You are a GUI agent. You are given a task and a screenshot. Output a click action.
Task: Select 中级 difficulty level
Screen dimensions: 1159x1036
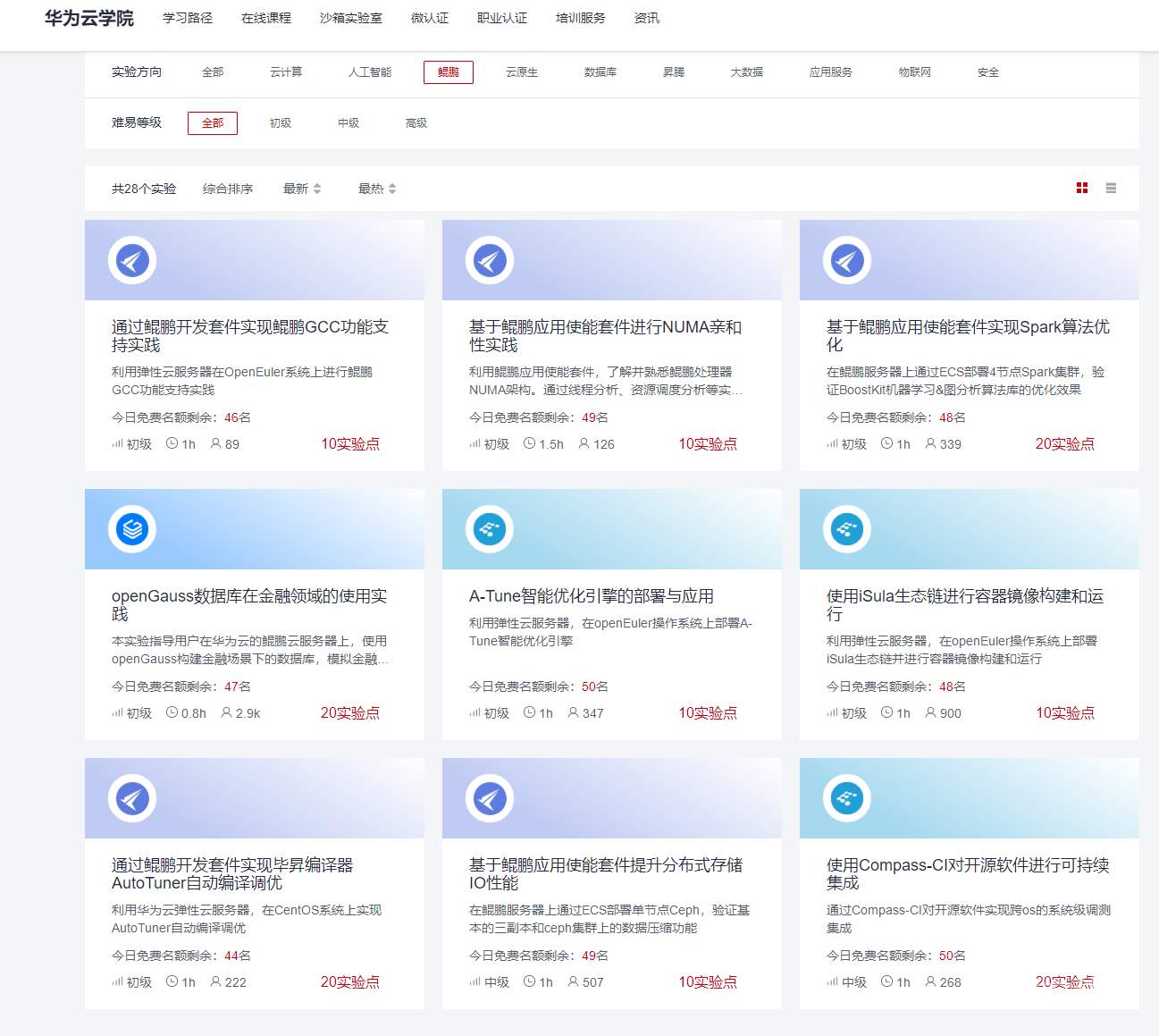coord(349,123)
